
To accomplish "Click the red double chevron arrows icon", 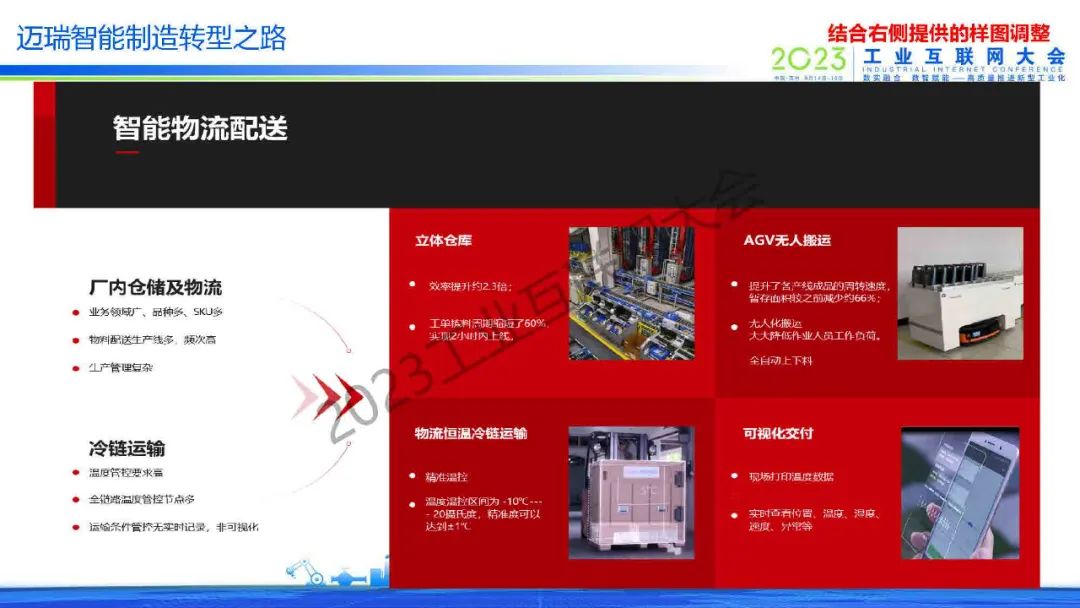I will click(330, 396).
